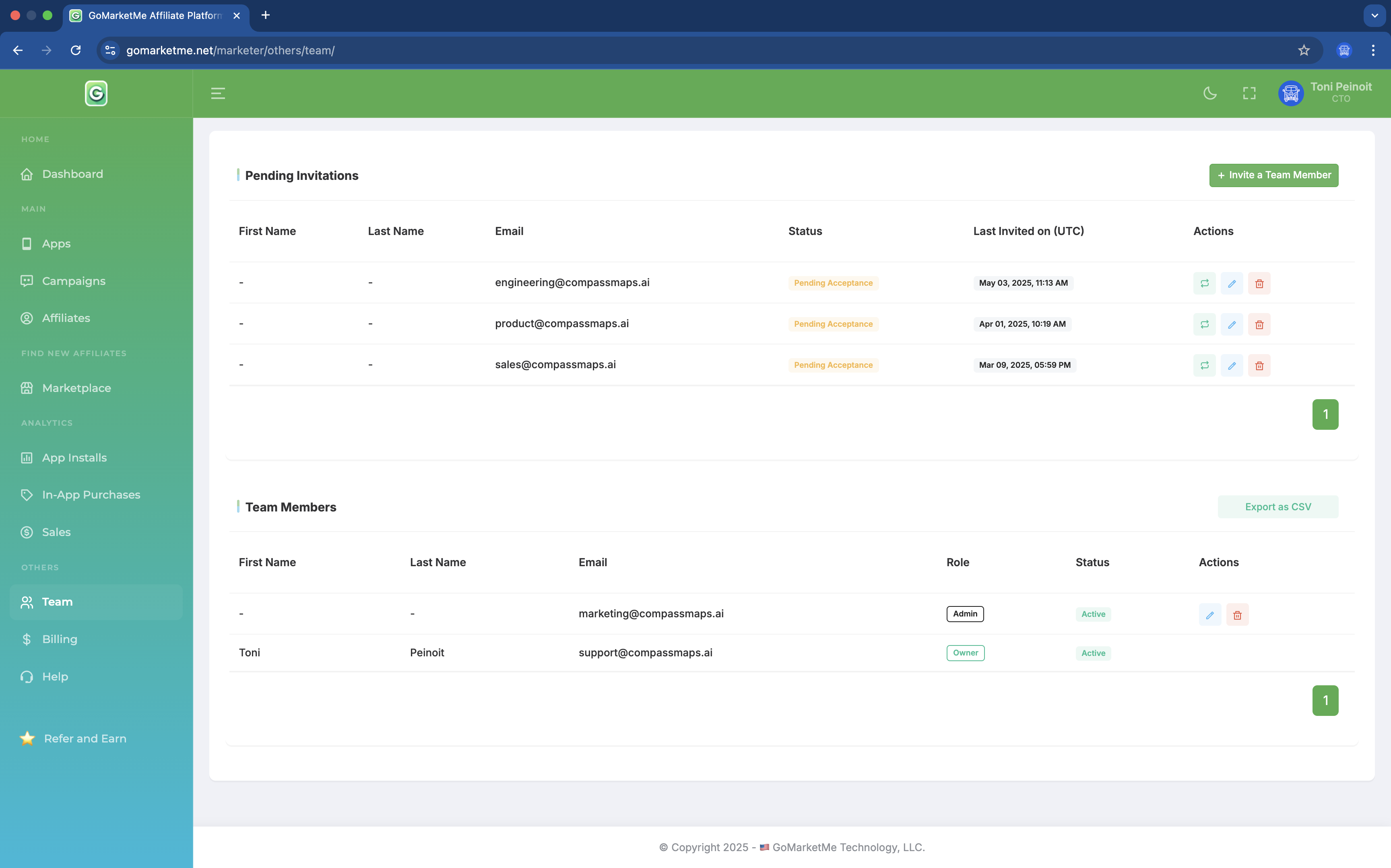Resend invitation to product@compassmaps.ai
The width and height of the screenshot is (1391, 868).
point(1204,324)
